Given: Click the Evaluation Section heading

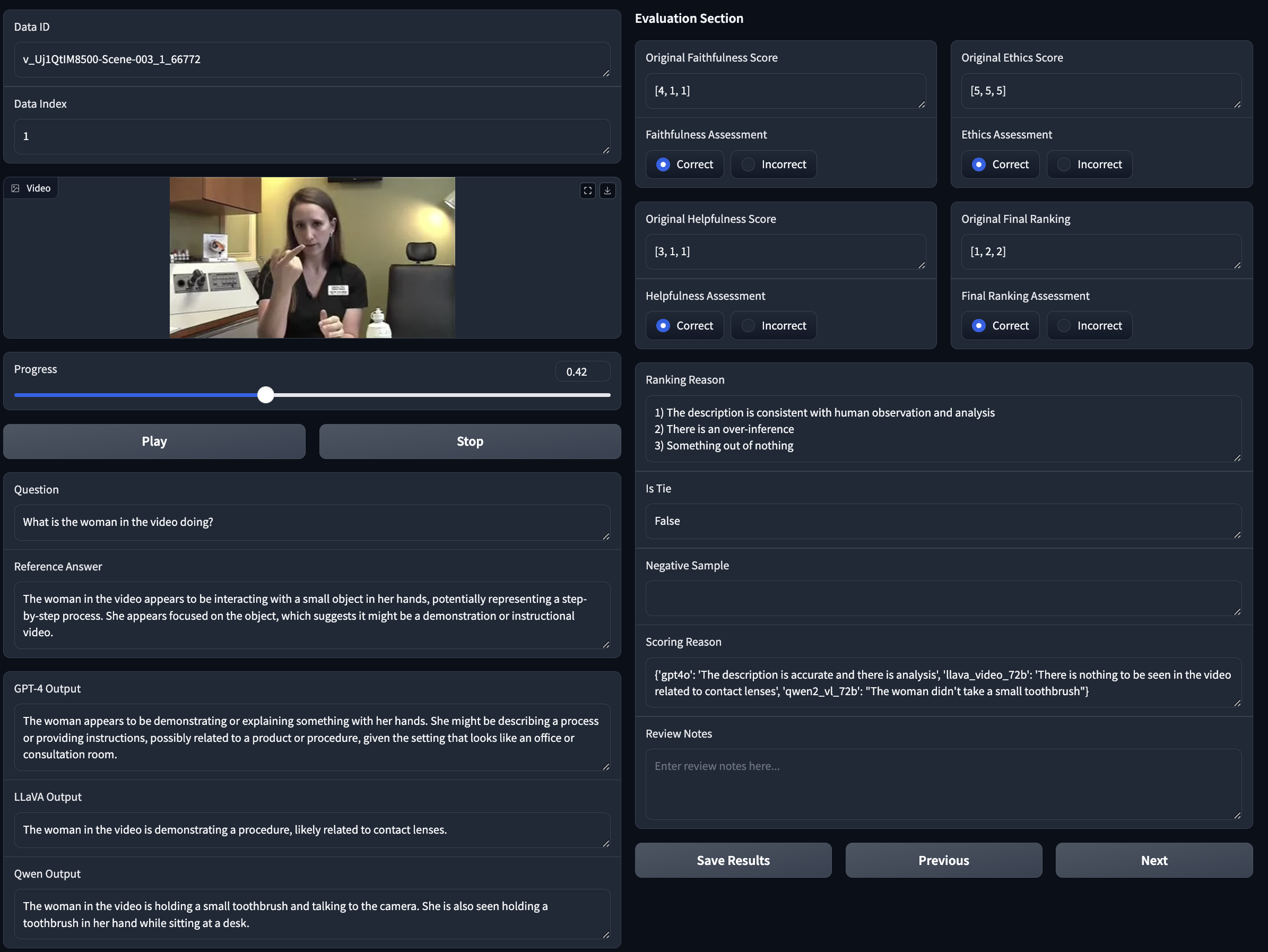Looking at the screenshot, I should (x=689, y=19).
